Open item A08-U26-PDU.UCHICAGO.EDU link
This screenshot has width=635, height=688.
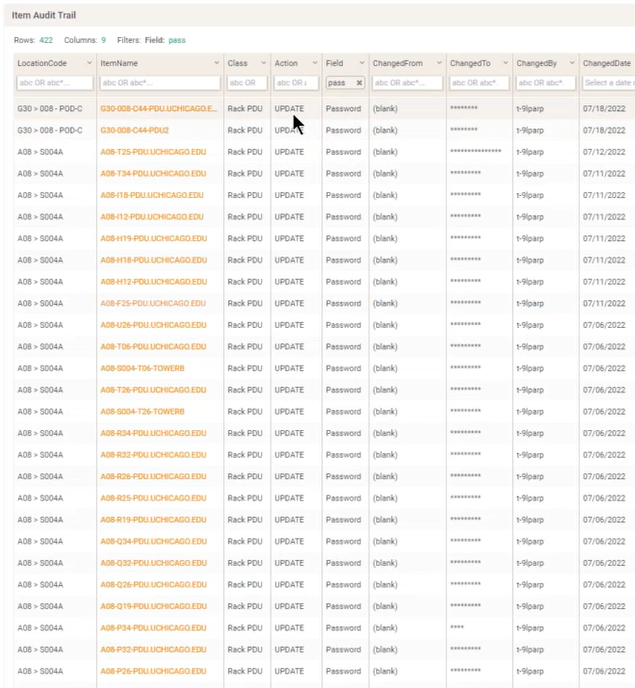coord(153,325)
